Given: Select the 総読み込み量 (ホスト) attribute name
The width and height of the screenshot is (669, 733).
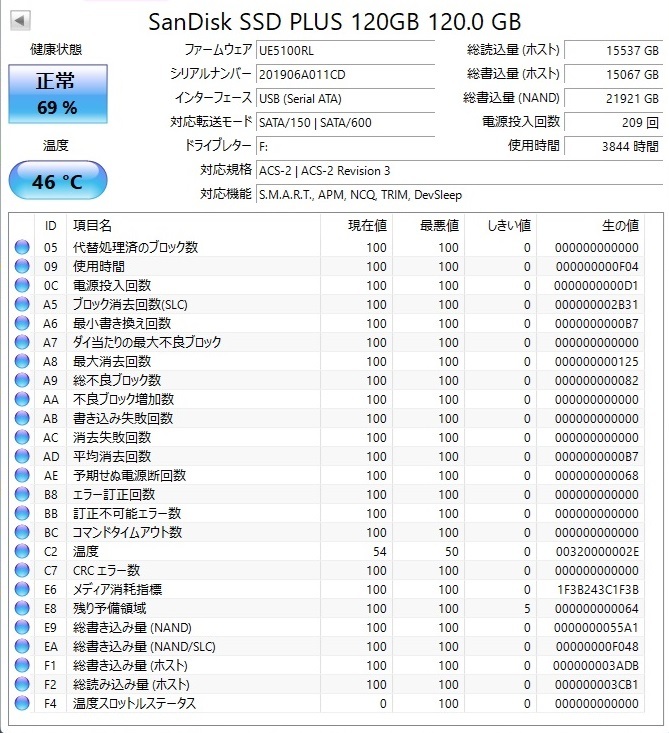Looking at the screenshot, I should click(x=131, y=684).
